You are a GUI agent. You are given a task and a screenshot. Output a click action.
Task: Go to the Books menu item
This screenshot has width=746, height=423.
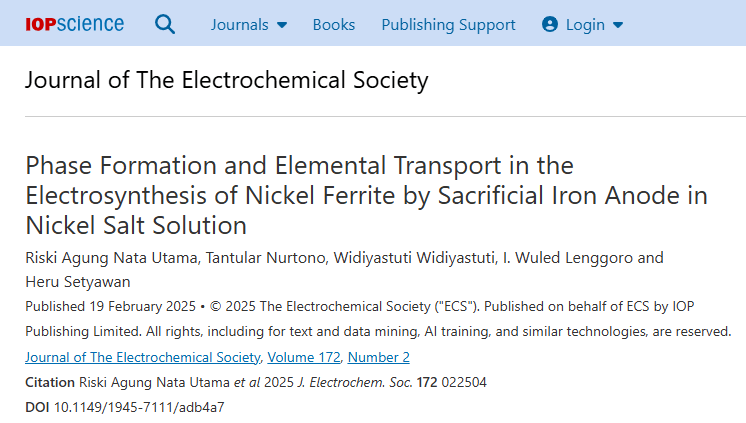[x=334, y=24]
